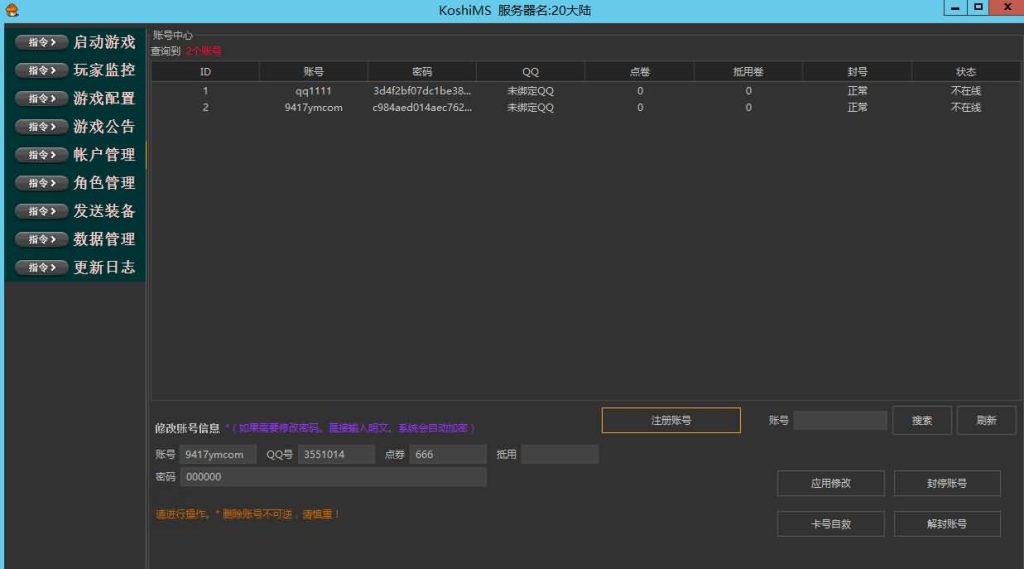This screenshot has height=569, width=1024.
Task: Sort by the 点卷 column header
Action: pyautogui.click(x=639, y=72)
